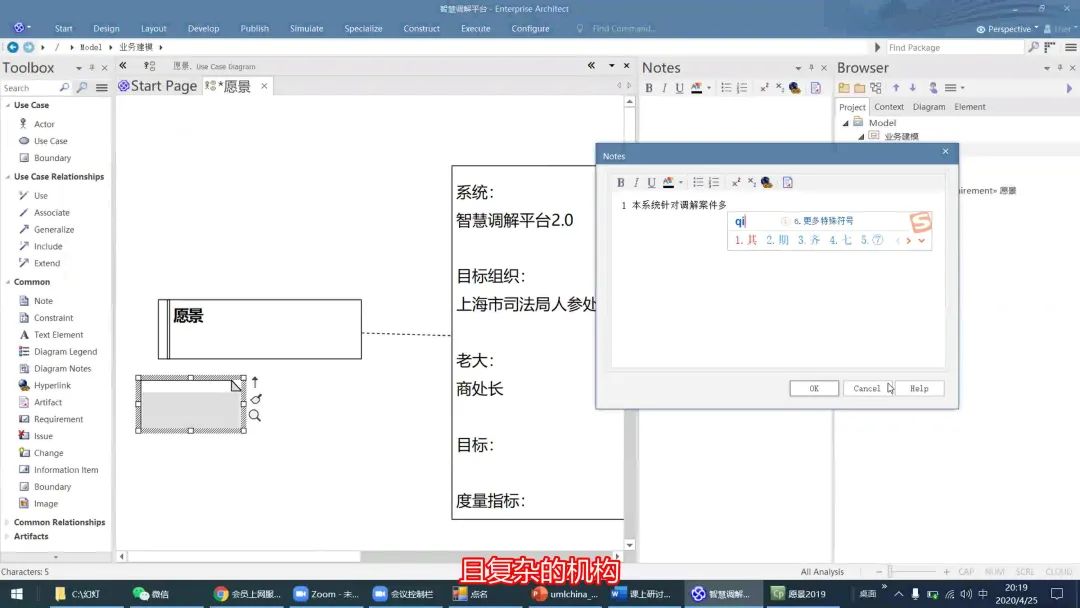This screenshot has height=608, width=1080.
Task: Open the Design ribbon tab
Action: (106, 29)
